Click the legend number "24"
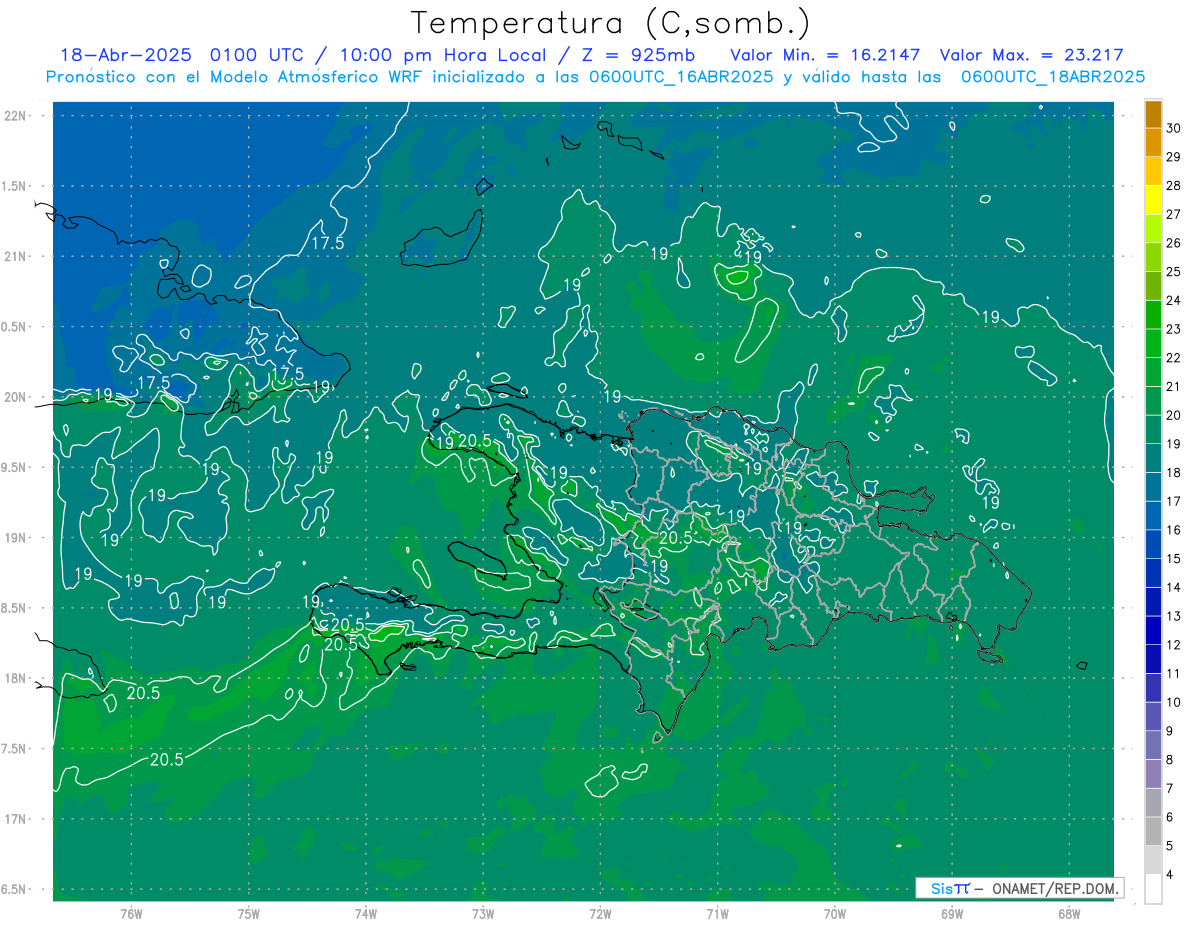 click(1173, 301)
